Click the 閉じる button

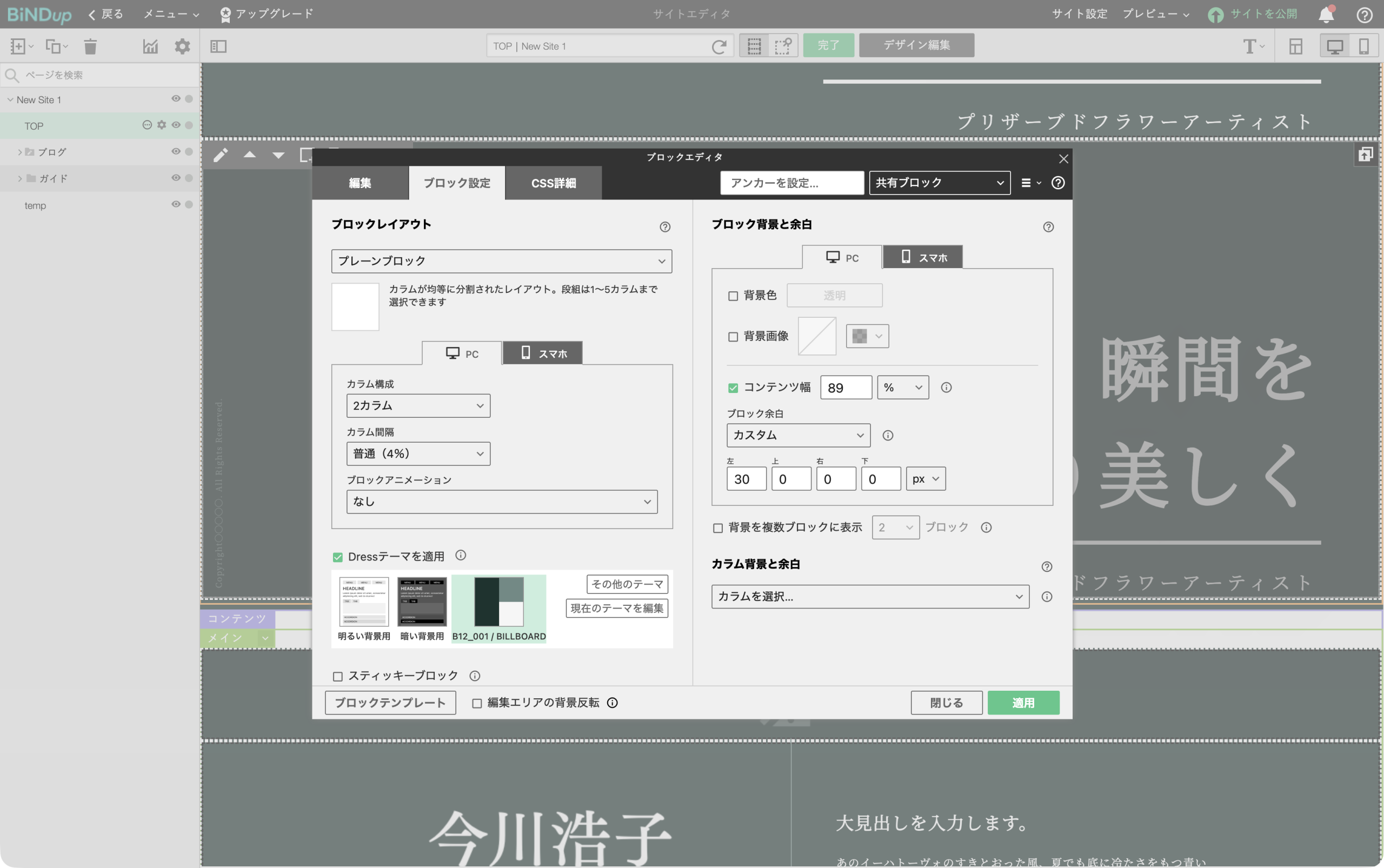(947, 703)
